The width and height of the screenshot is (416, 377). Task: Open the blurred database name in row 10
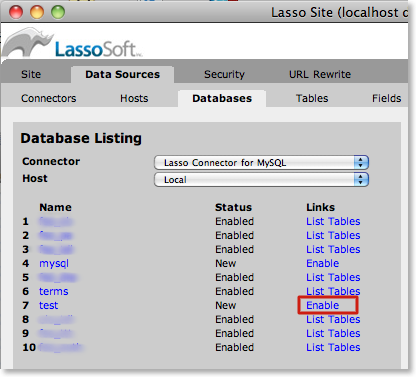coord(61,347)
